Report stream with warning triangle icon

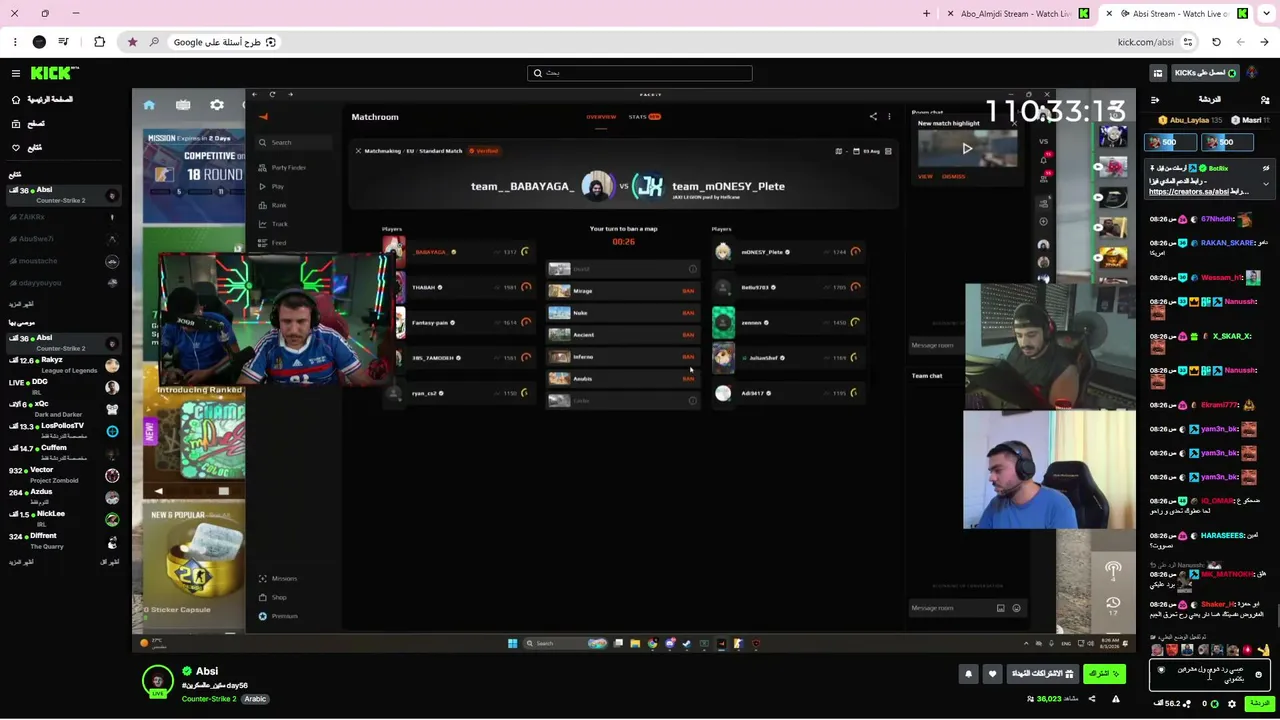tap(1116, 699)
